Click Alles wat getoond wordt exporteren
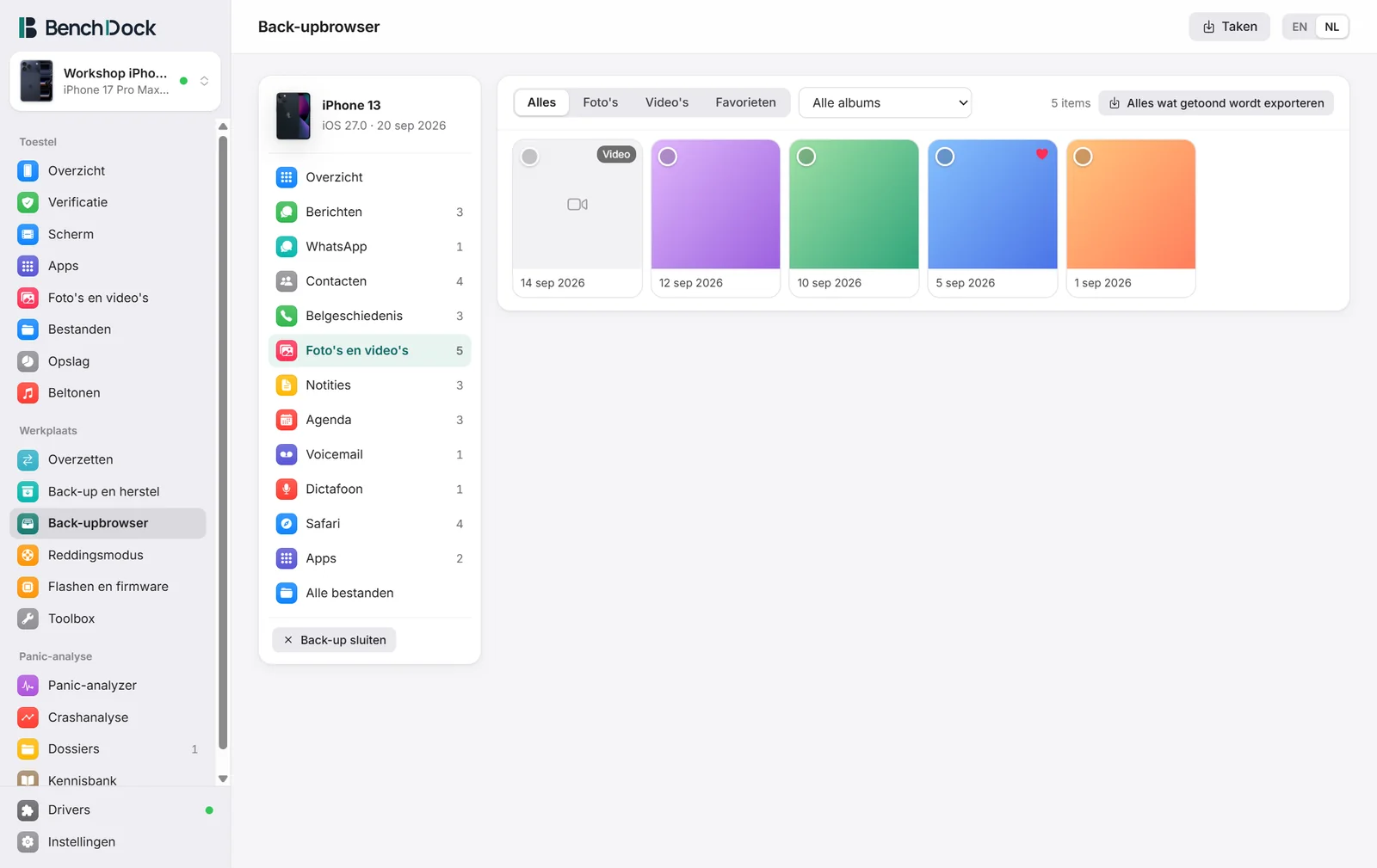 click(1216, 103)
